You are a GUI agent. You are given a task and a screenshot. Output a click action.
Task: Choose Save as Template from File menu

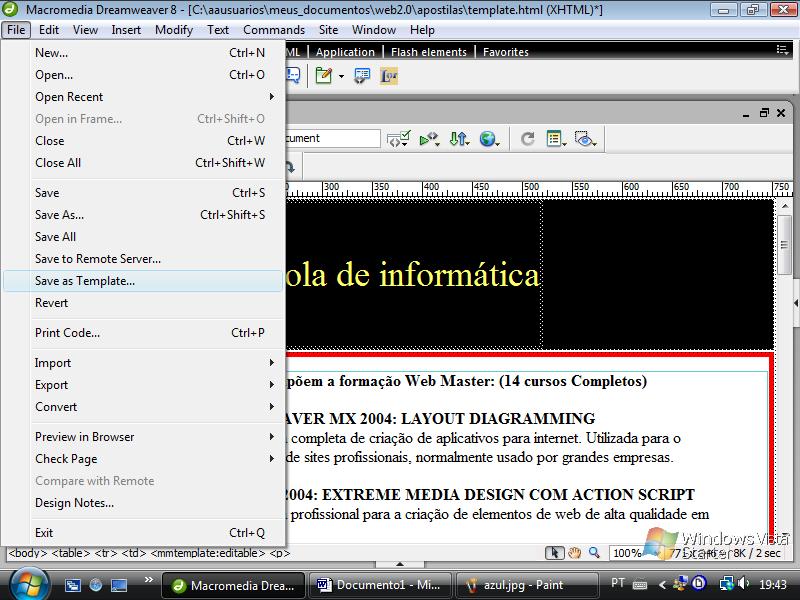(x=85, y=281)
